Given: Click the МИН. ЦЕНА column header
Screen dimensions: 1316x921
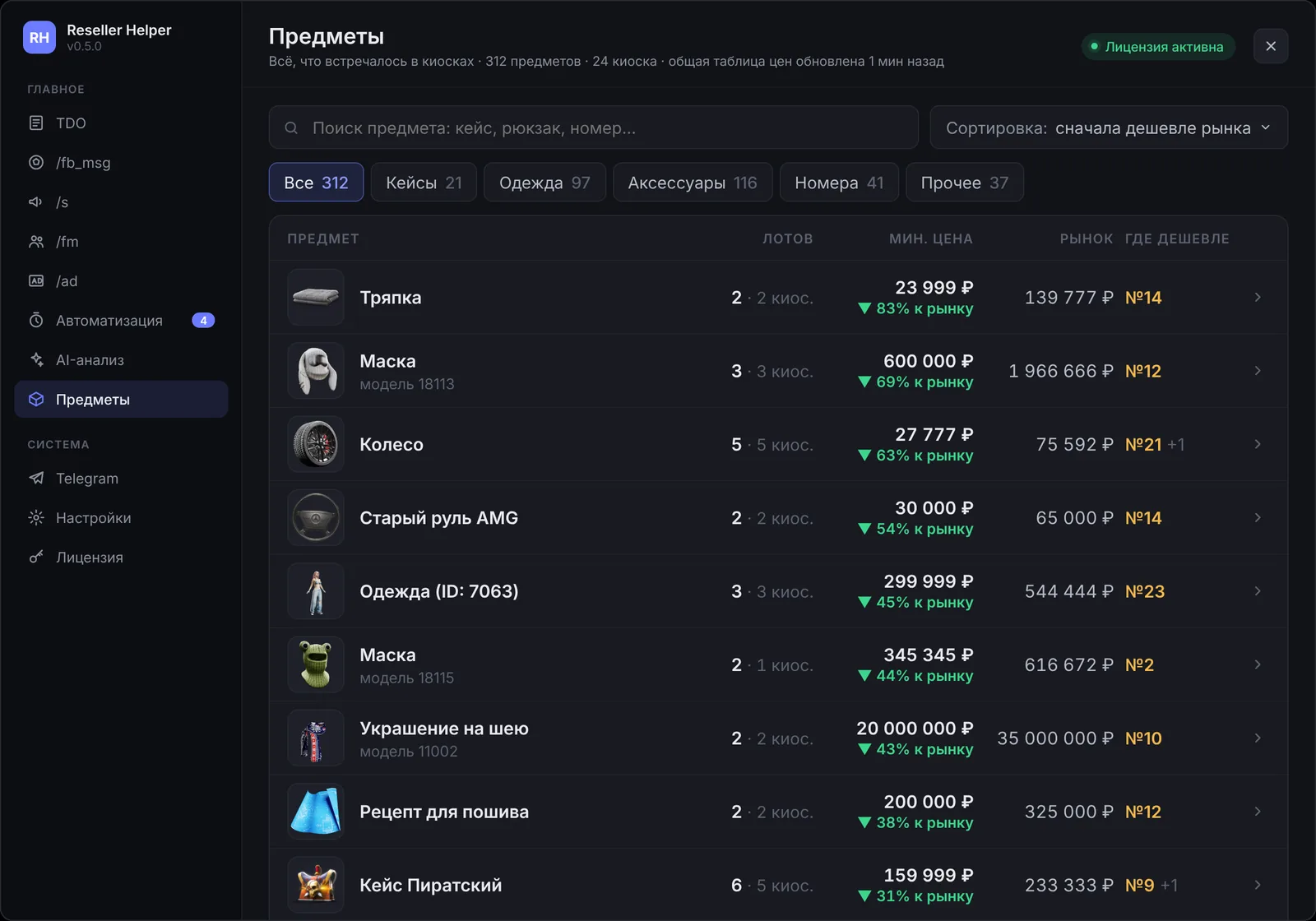Looking at the screenshot, I should pos(930,238).
